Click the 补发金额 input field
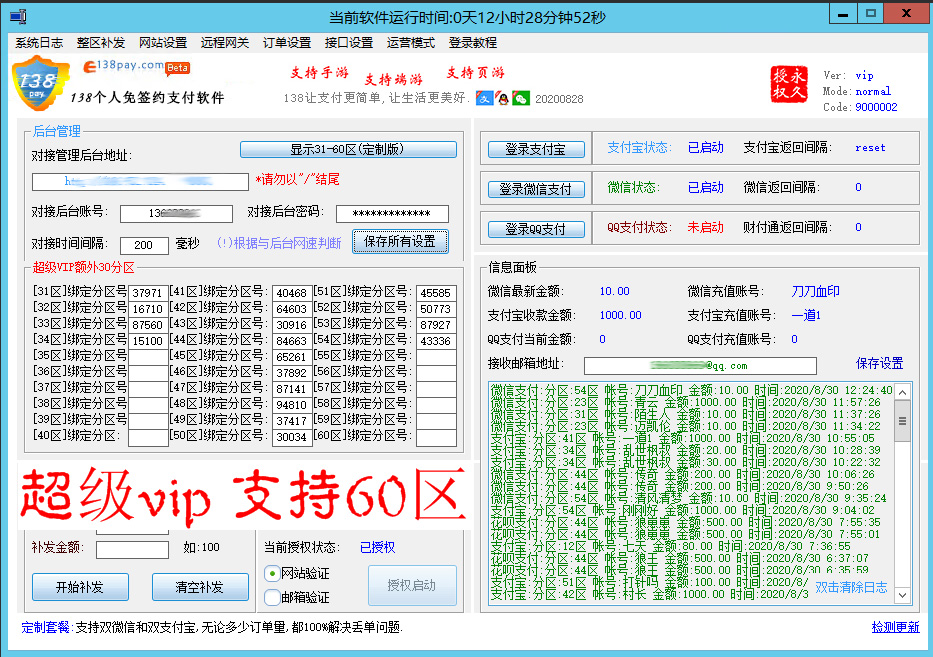This screenshot has height=657, width=933. (x=132, y=549)
